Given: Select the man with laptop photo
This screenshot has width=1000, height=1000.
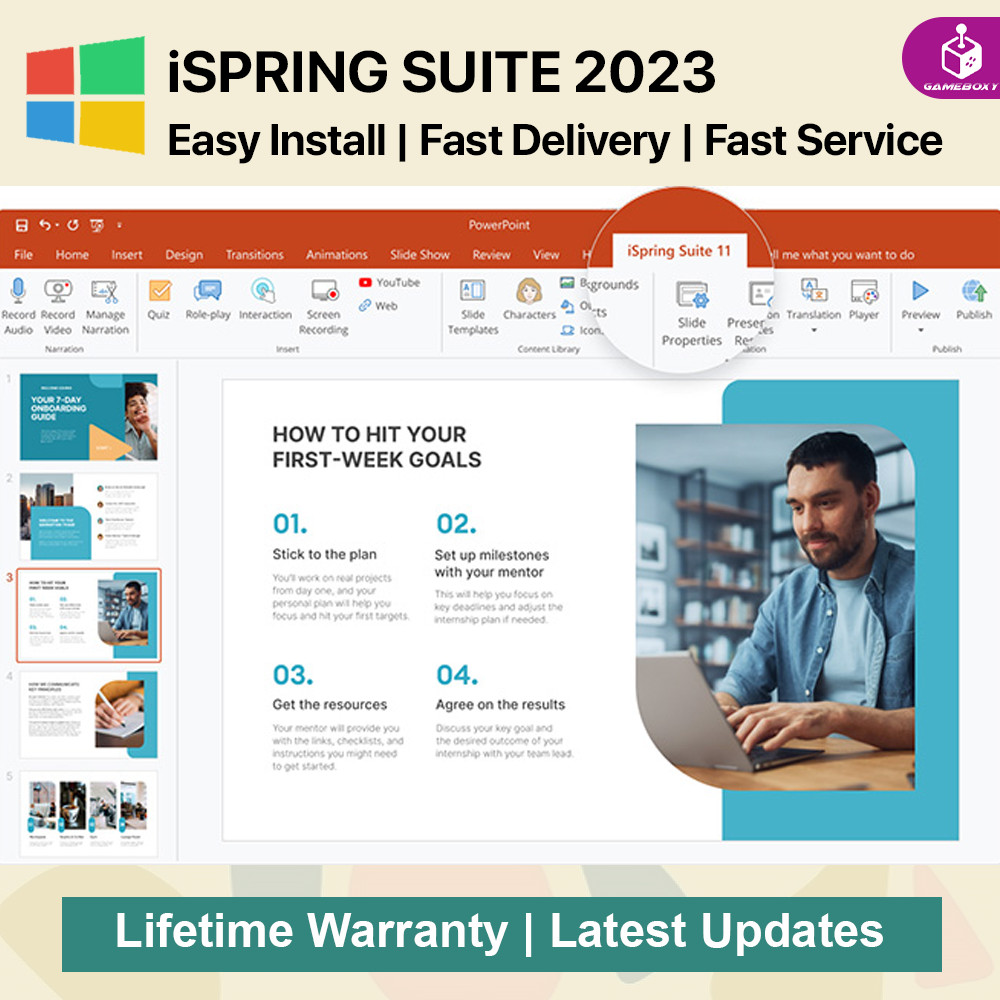Looking at the screenshot, I should tap(775, 608).
